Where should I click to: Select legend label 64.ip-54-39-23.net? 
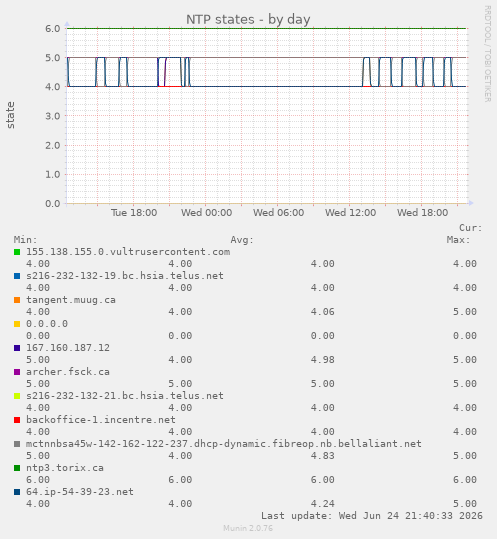[80, 492]
